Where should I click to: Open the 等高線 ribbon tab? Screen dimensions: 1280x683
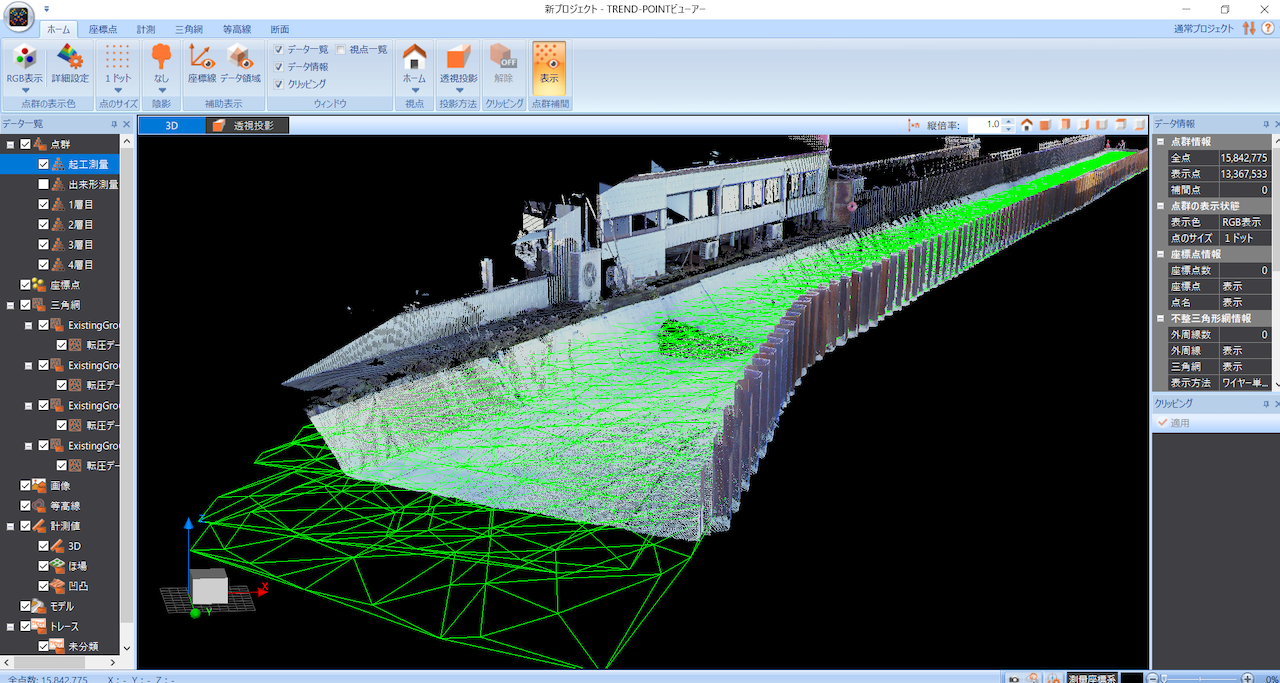[237, 29]
